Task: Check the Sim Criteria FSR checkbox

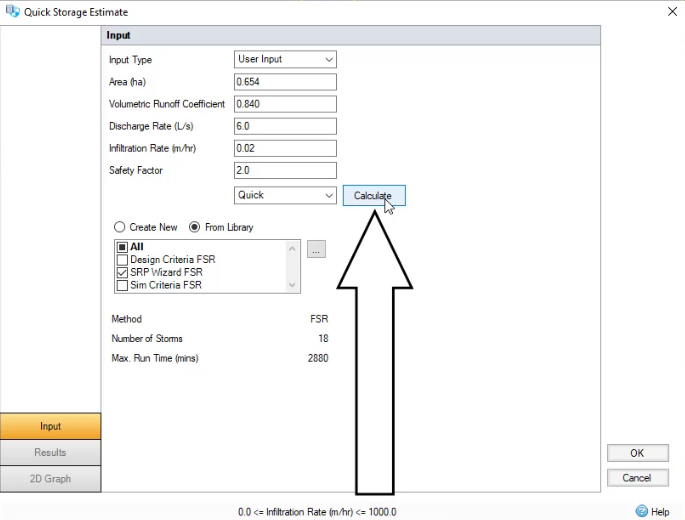Action: click(122, 285)
